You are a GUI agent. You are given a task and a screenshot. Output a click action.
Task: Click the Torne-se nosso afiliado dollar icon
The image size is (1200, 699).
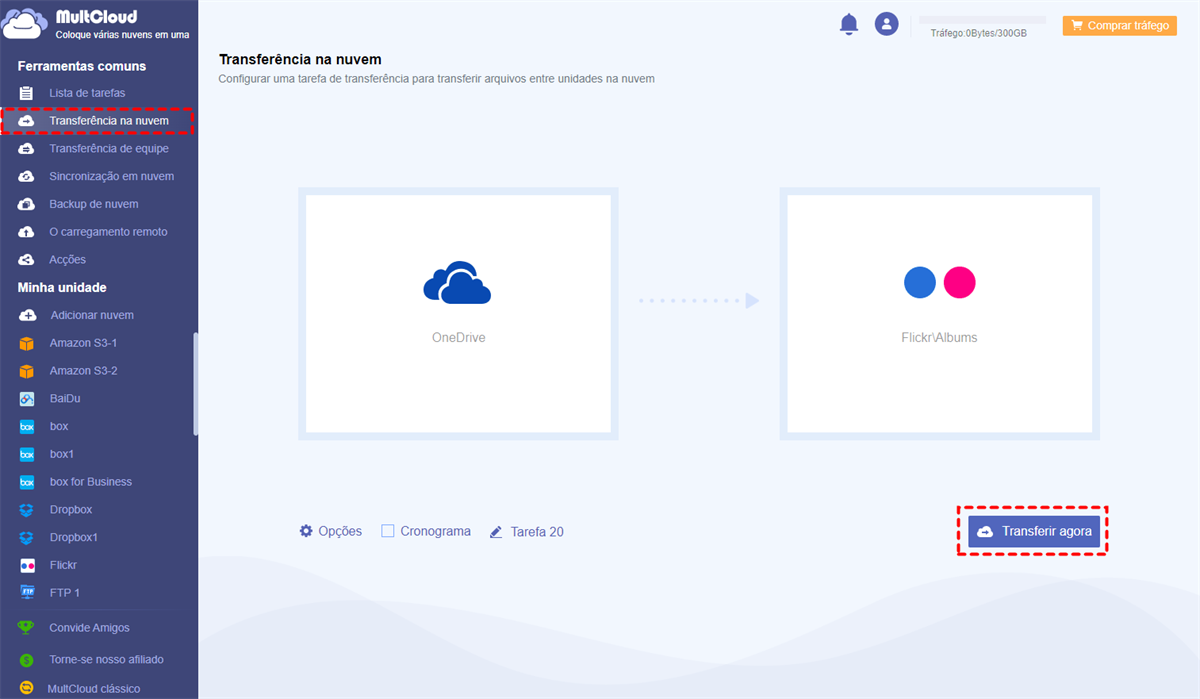pos(27,660)
